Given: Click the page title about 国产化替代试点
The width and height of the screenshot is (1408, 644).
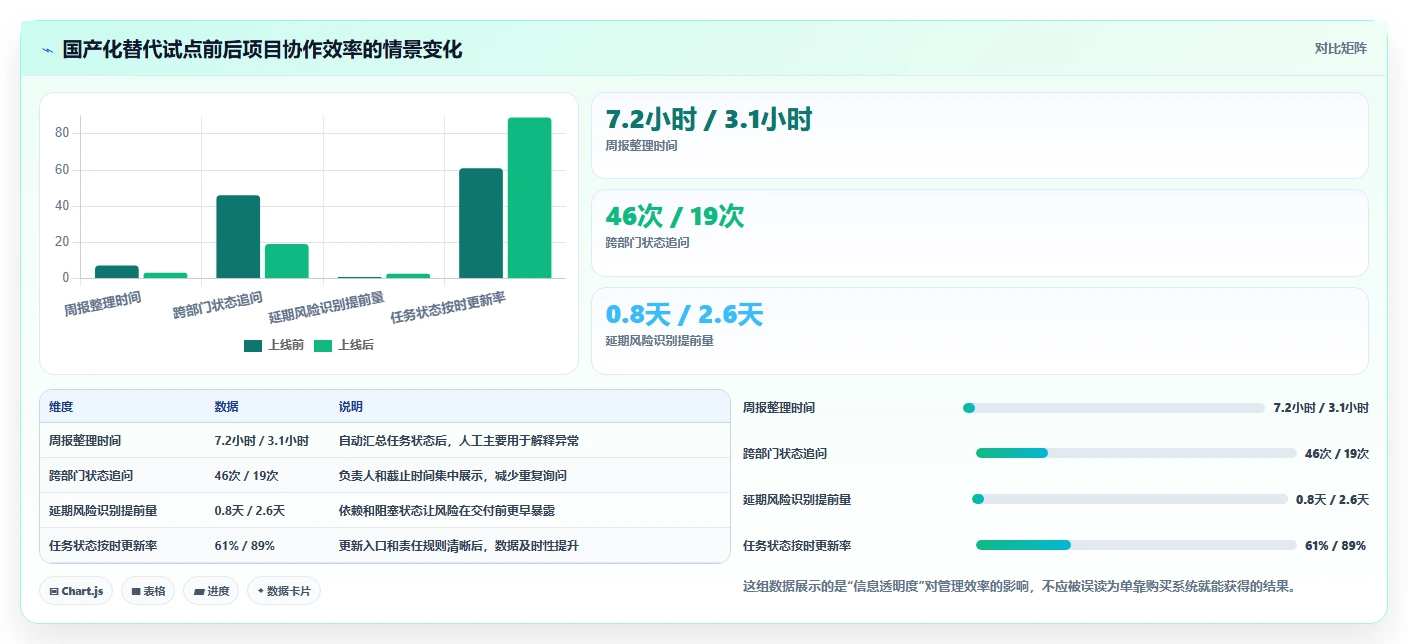Looking at the screenshot, I should tap(263, 49).
